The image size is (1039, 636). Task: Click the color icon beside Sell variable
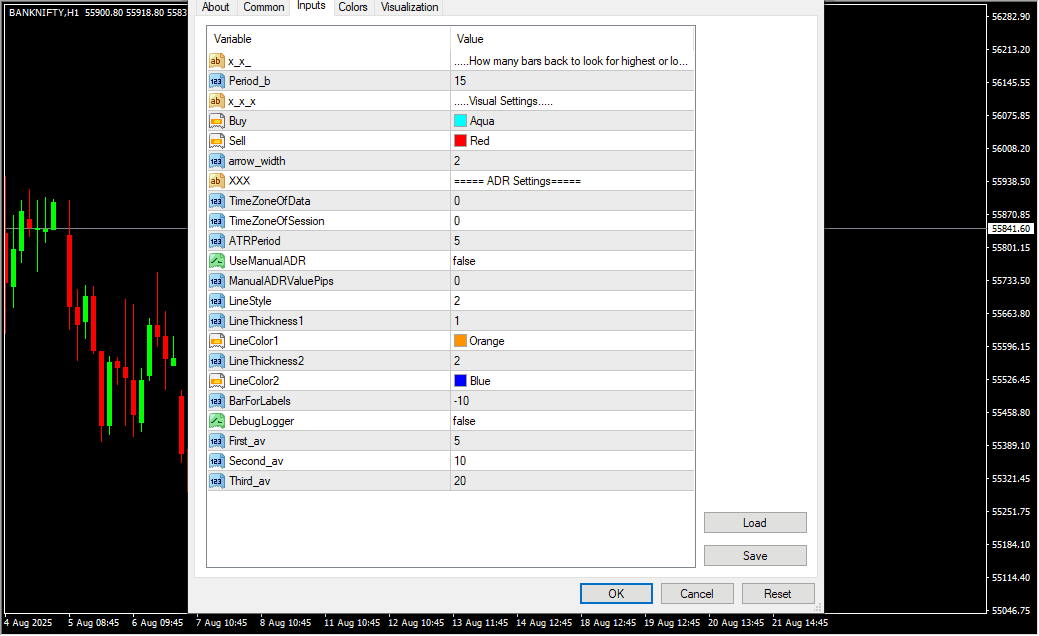pos(216,141)
